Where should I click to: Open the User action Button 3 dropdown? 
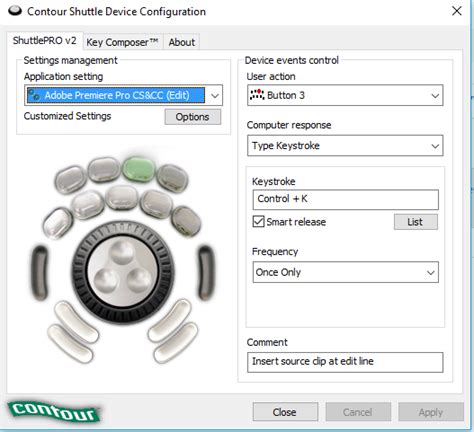coord(345,96)
